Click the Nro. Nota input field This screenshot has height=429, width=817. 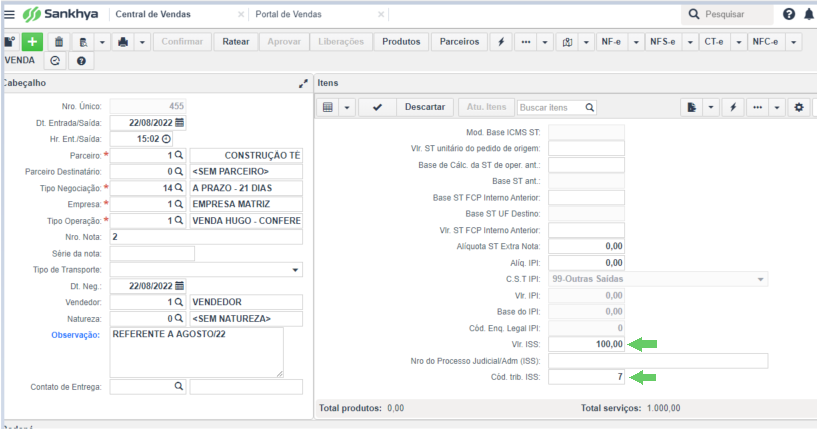[206, 237]
